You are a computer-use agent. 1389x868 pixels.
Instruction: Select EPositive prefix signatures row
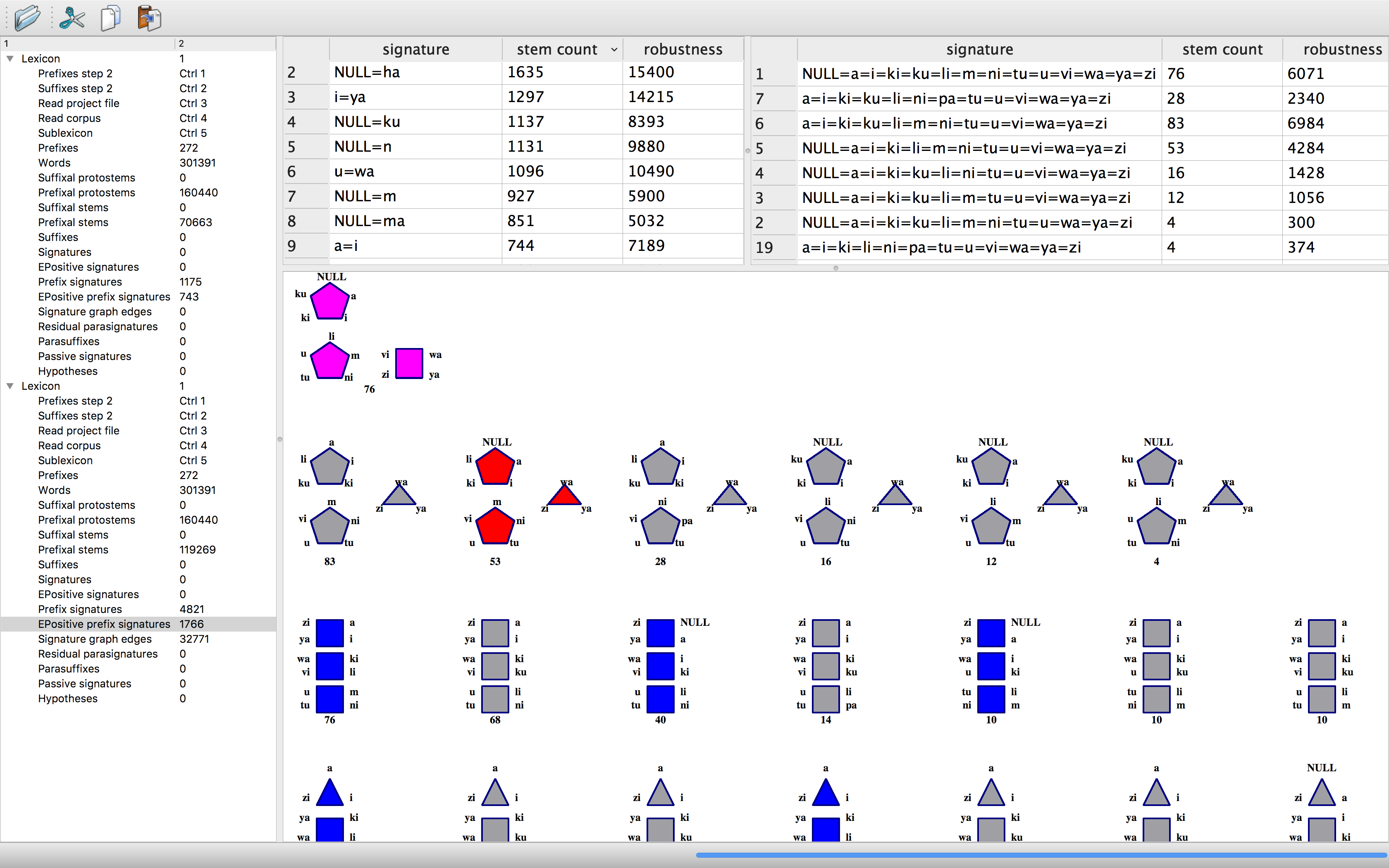pyautogui.click(x=104, y=624)
